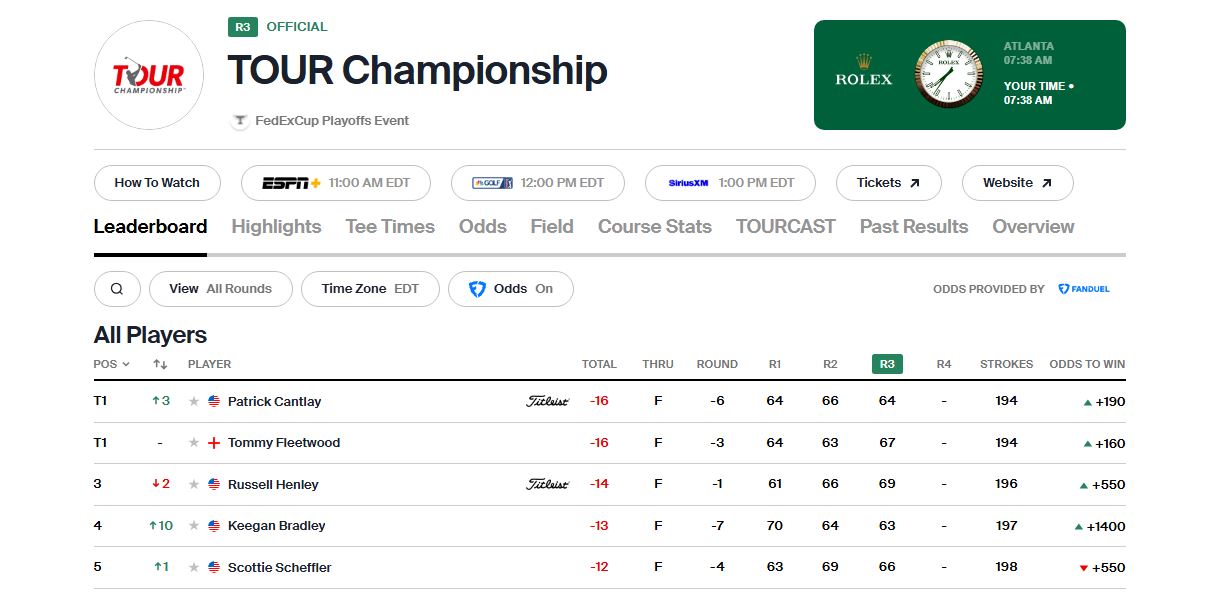Click the STROKES column header
1210x612 pixels.
tap(1007, 364)
